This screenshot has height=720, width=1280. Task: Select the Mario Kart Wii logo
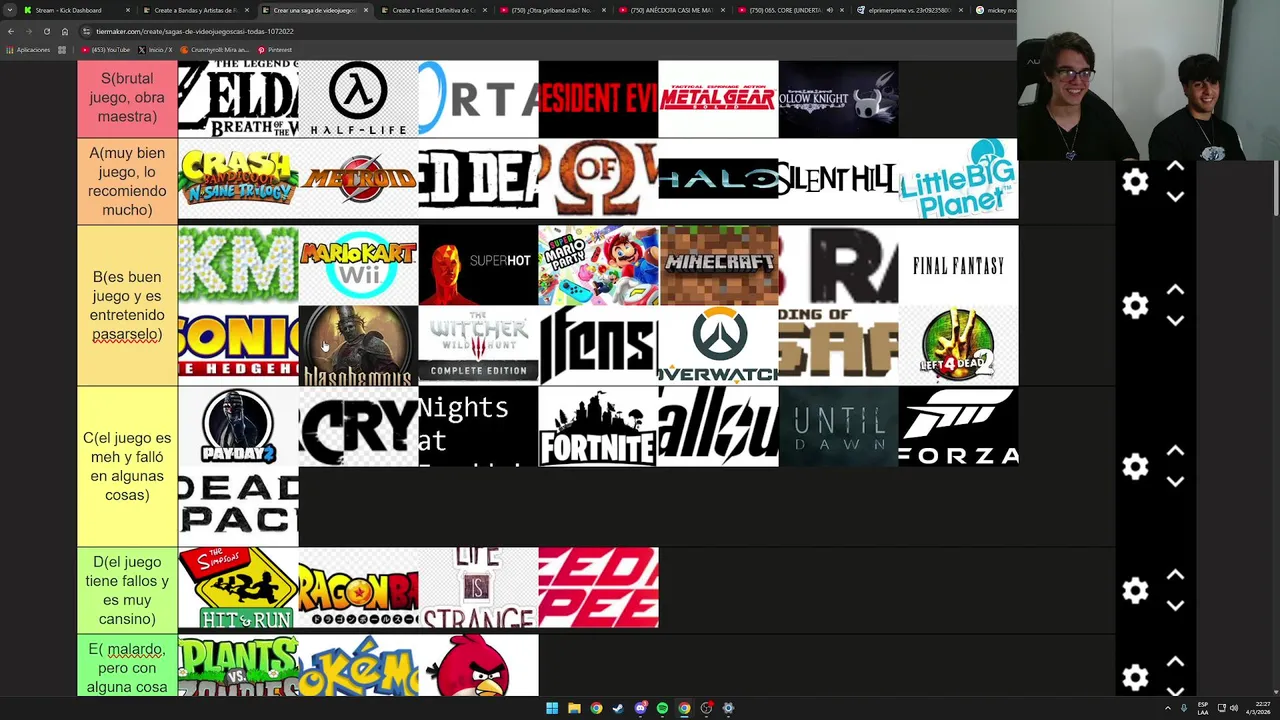pyautogui.click(x=358, y=265)
